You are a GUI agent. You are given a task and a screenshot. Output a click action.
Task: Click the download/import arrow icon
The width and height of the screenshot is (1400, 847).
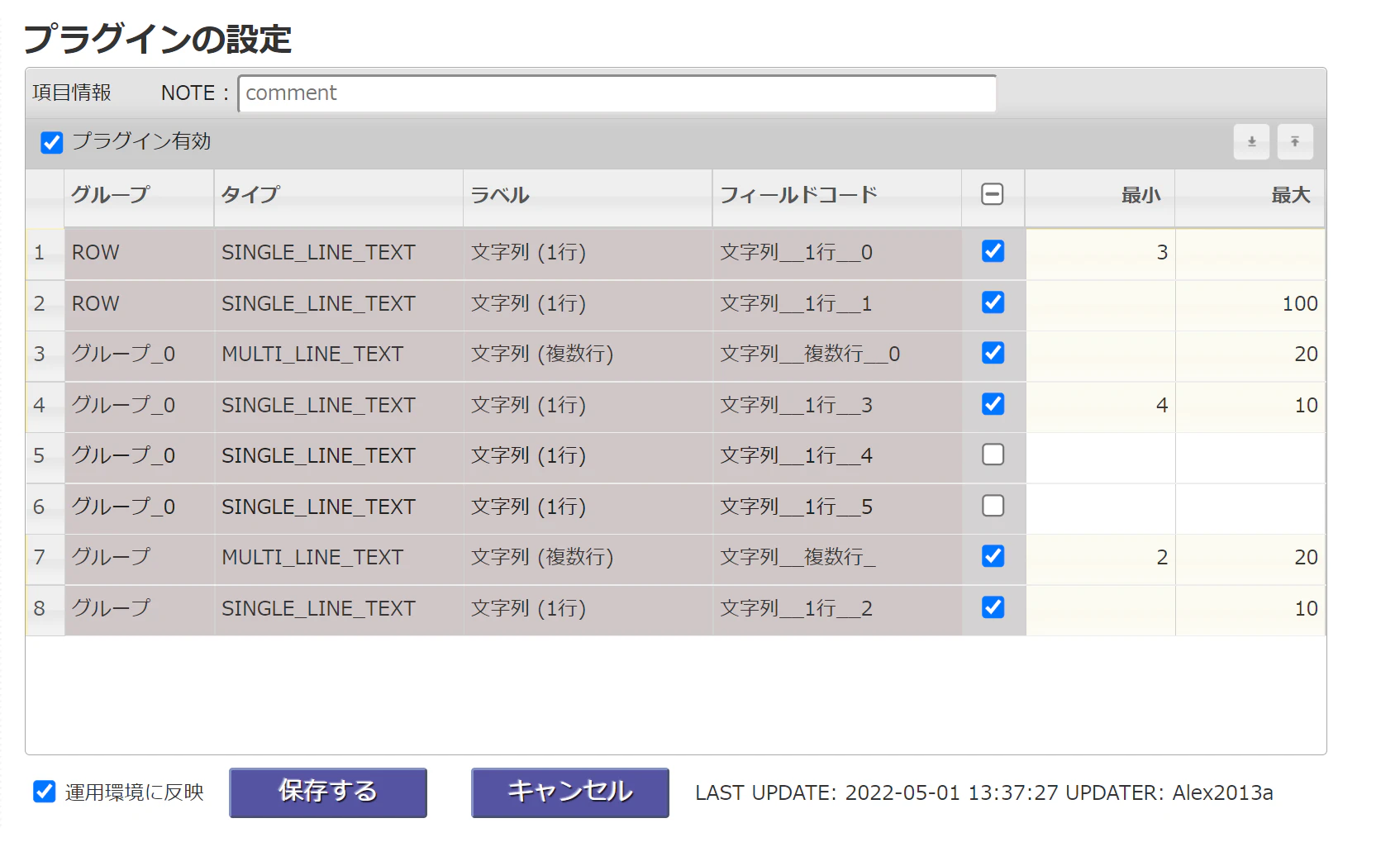pyautogui.click(x=1251, y=142)
